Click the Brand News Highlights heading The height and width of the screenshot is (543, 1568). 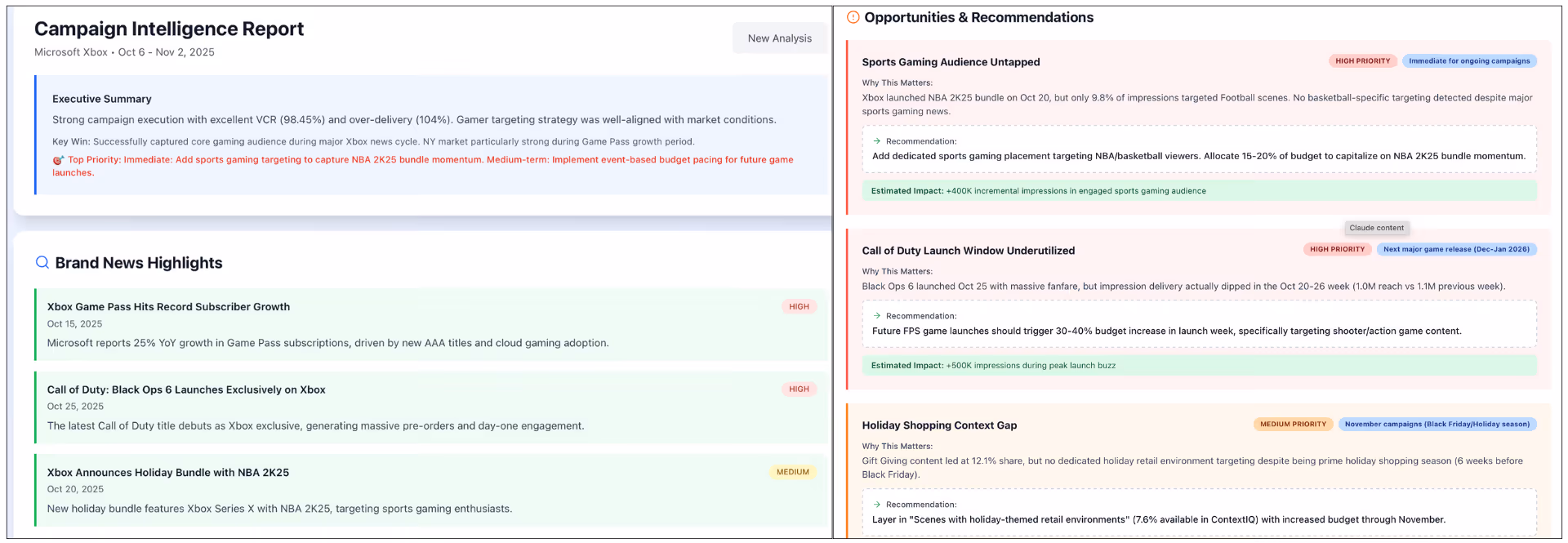pos(139,263)
